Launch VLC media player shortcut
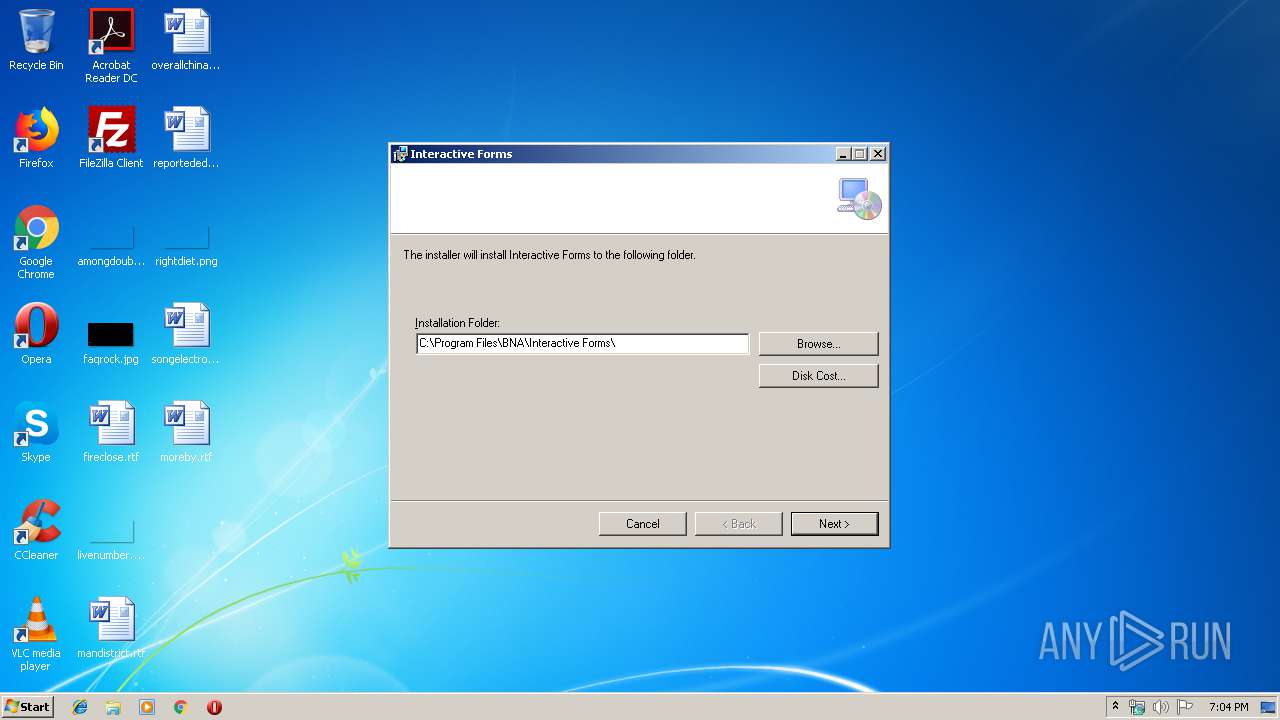 36,634
